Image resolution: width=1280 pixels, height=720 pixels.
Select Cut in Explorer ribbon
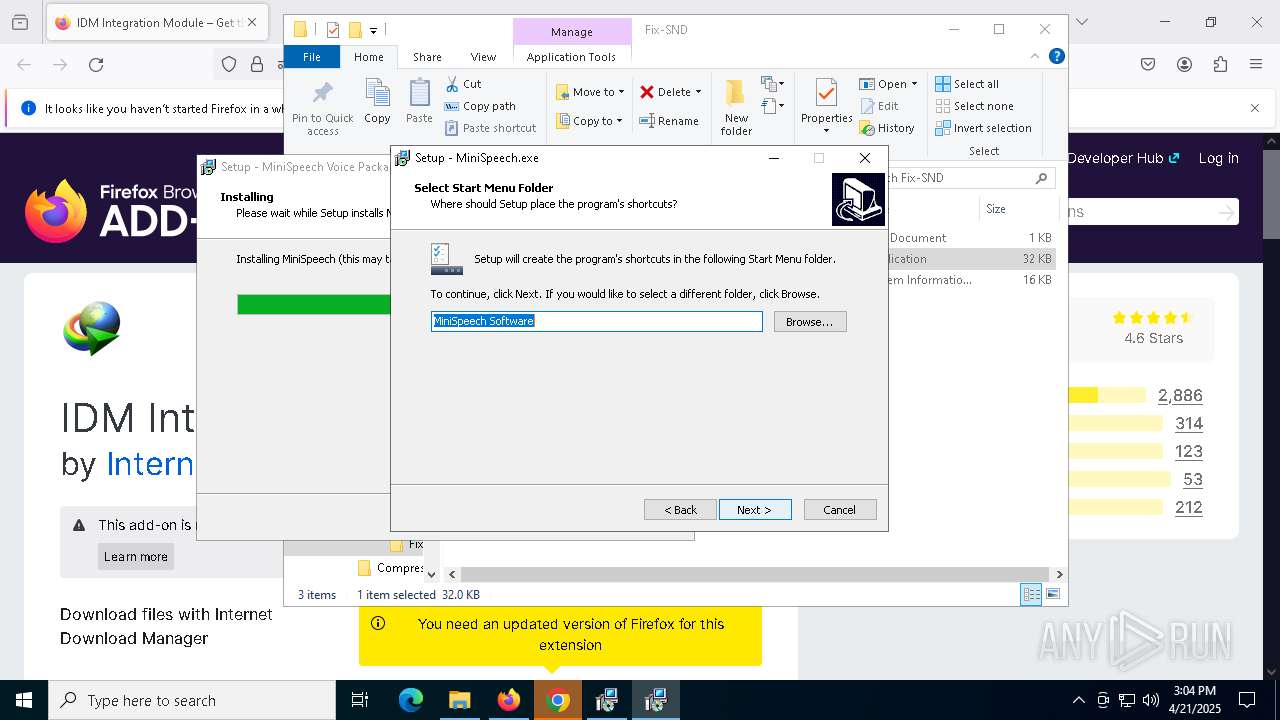(463, 84)
